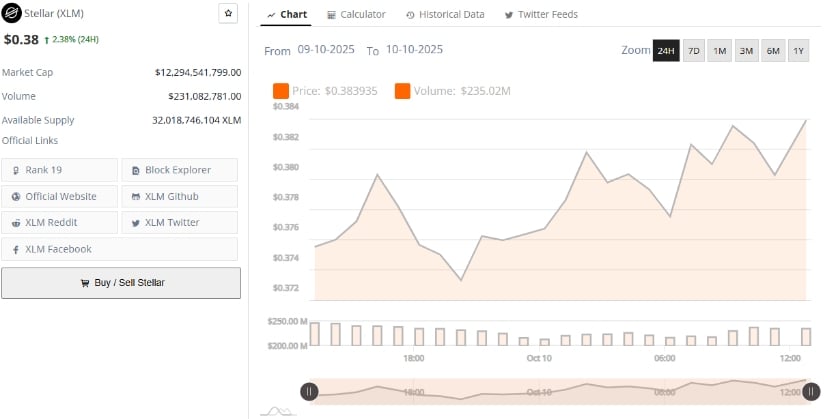The height and width of the screenshot is (419, 825).
Task: Select the 24H zoom range
Action: 666,51
